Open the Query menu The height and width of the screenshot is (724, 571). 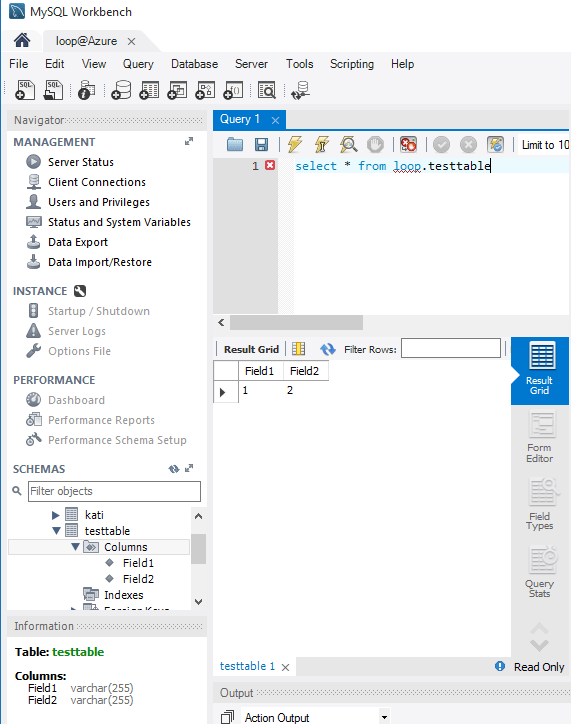point(138,64)
